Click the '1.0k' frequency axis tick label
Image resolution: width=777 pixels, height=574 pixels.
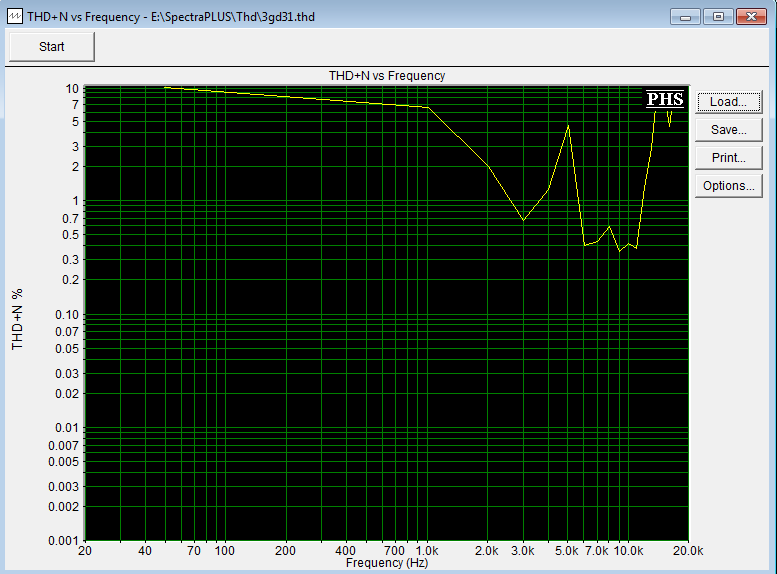(427, 551)
